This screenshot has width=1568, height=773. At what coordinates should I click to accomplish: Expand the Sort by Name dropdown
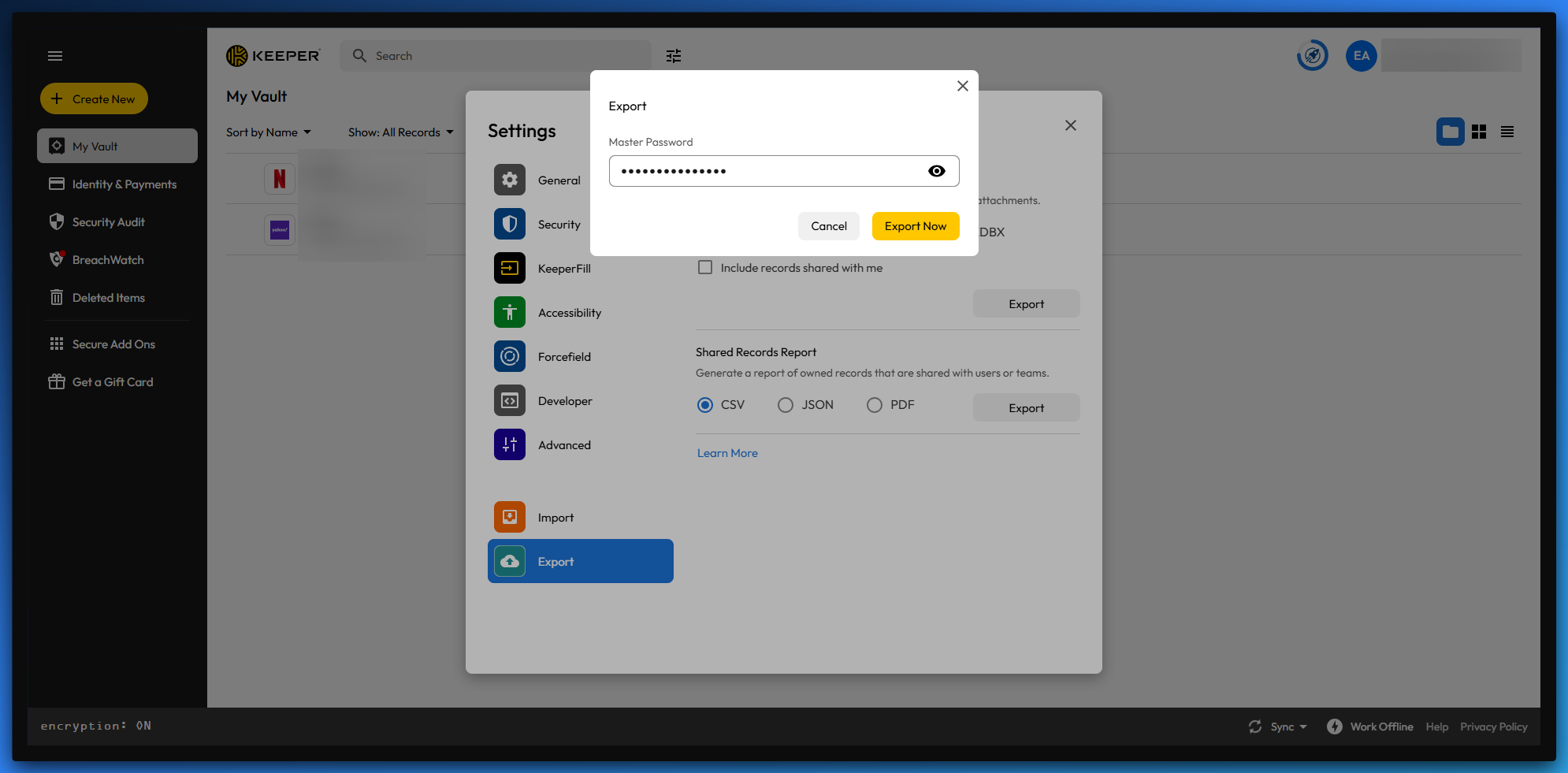[269, 132]
